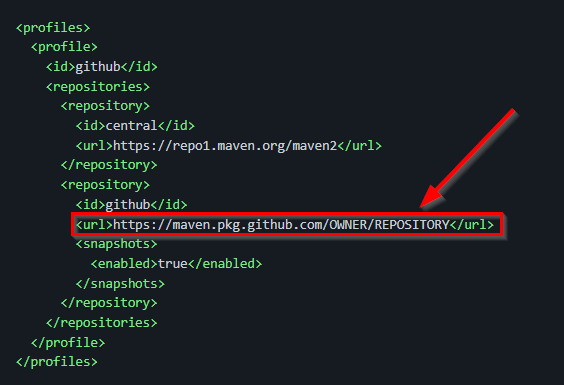Viewport: 564px width, 385px height.
Task: Click the opening <repositories> tag line
Action: 97,87
